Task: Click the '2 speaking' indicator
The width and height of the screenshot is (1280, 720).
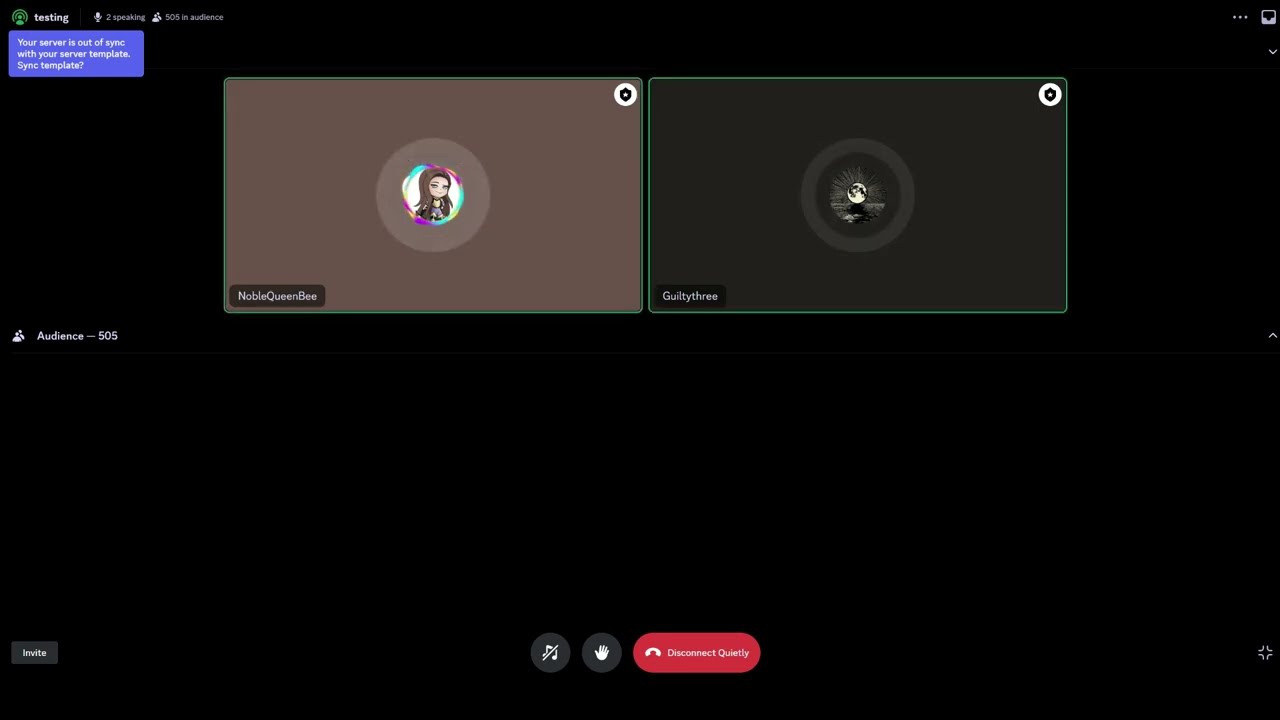Action: pyautogui.click(x=119, y=17)
